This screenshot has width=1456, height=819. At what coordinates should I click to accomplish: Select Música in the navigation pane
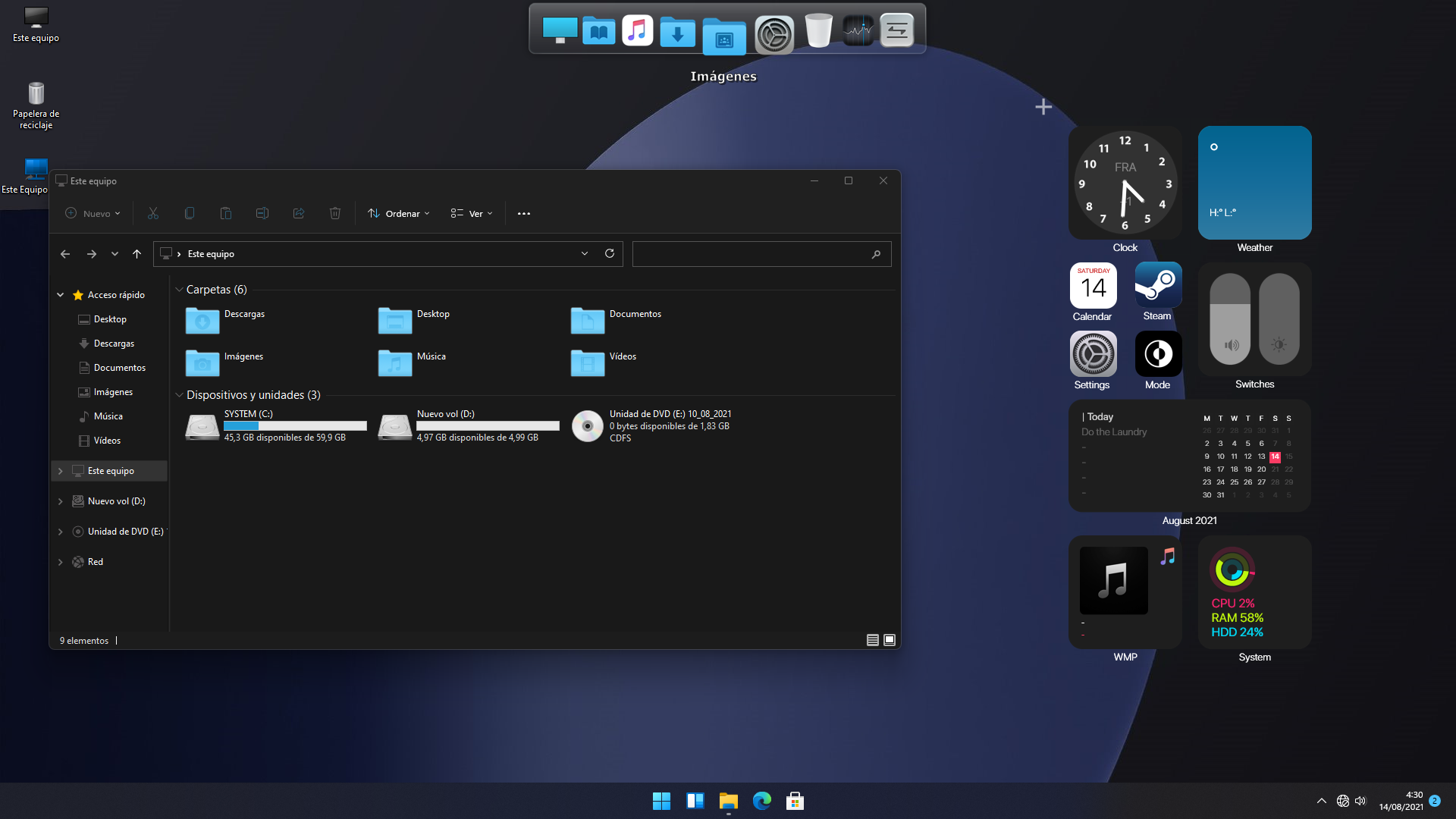point(108,416)
